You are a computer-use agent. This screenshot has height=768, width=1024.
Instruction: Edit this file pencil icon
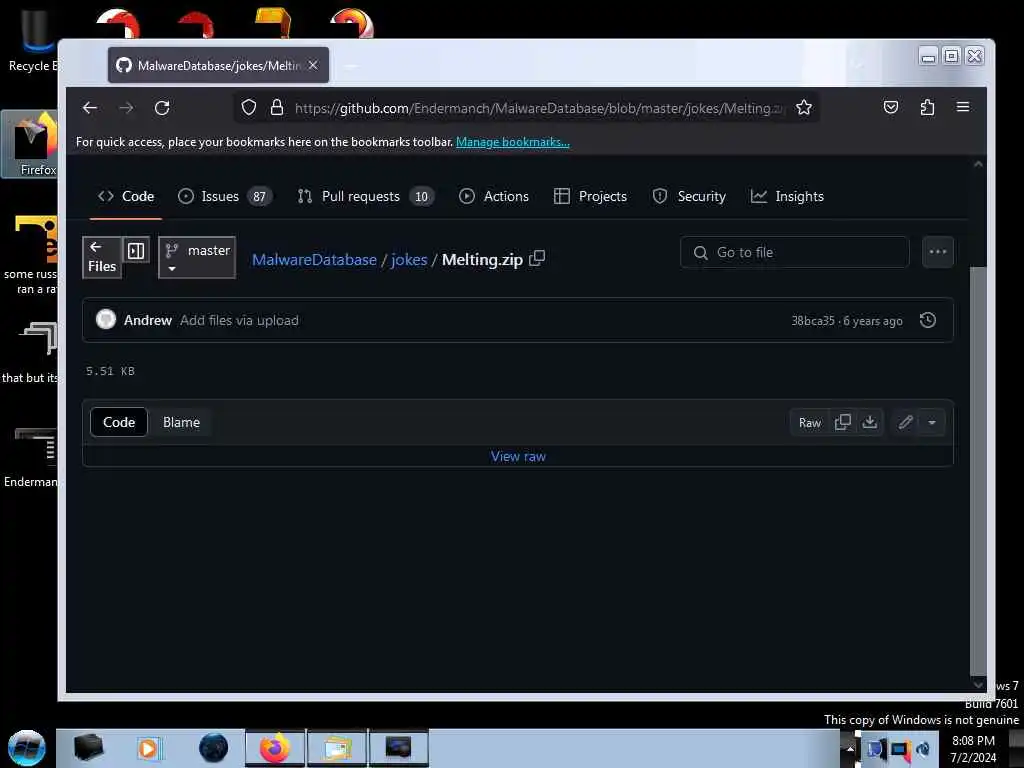click(905, 423)
